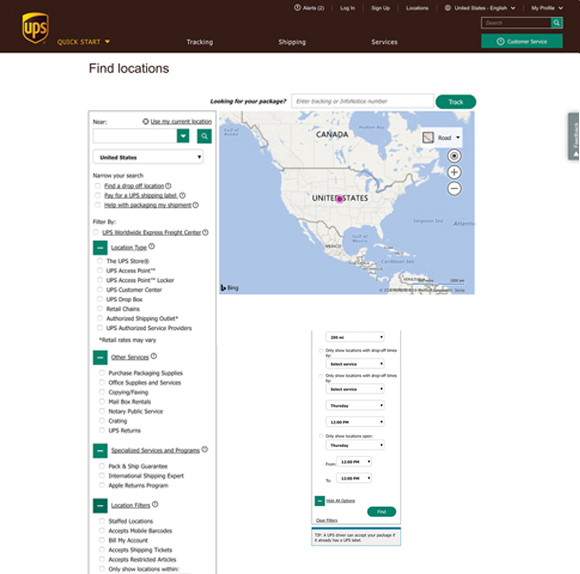The image size is (580, 574).
Task: Collapse the Location Filters section
Action: (100, 506)
